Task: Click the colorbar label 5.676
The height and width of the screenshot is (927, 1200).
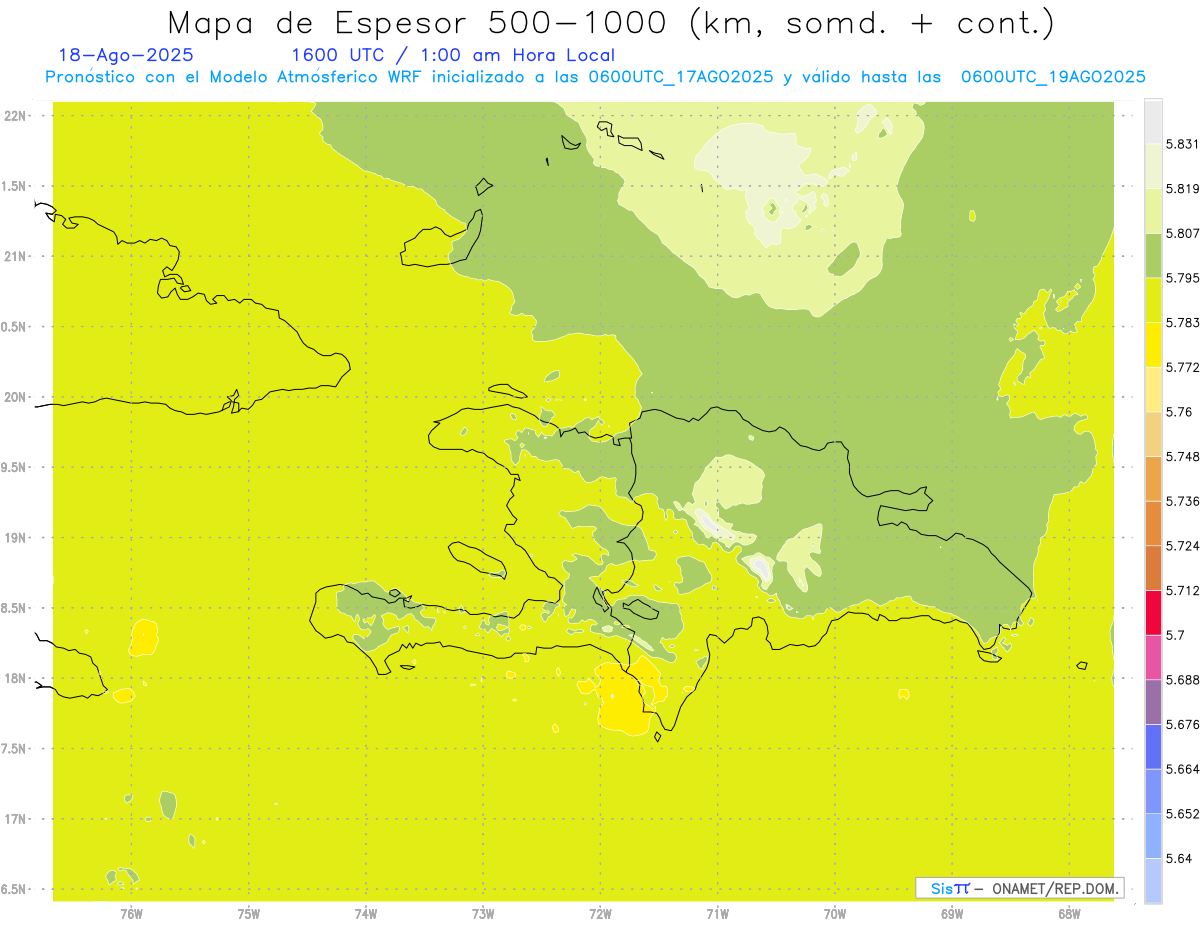Action: [1182, 725]
